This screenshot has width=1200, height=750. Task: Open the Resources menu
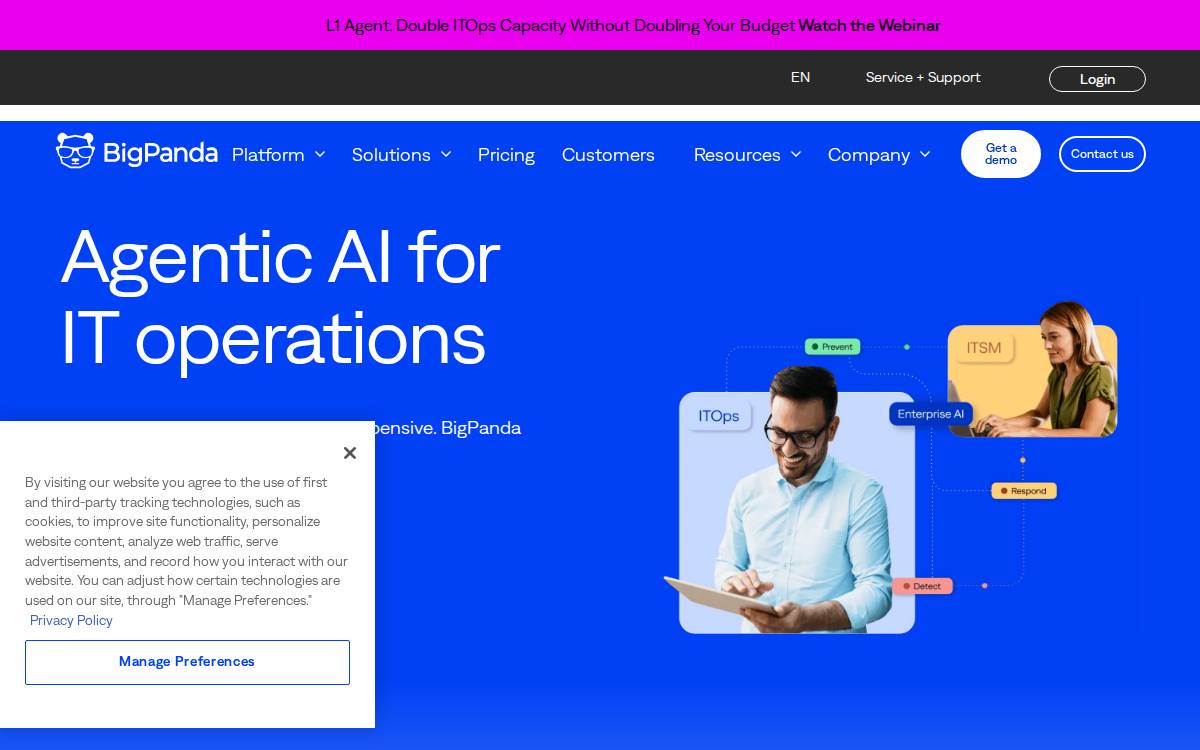click(737, 155)
